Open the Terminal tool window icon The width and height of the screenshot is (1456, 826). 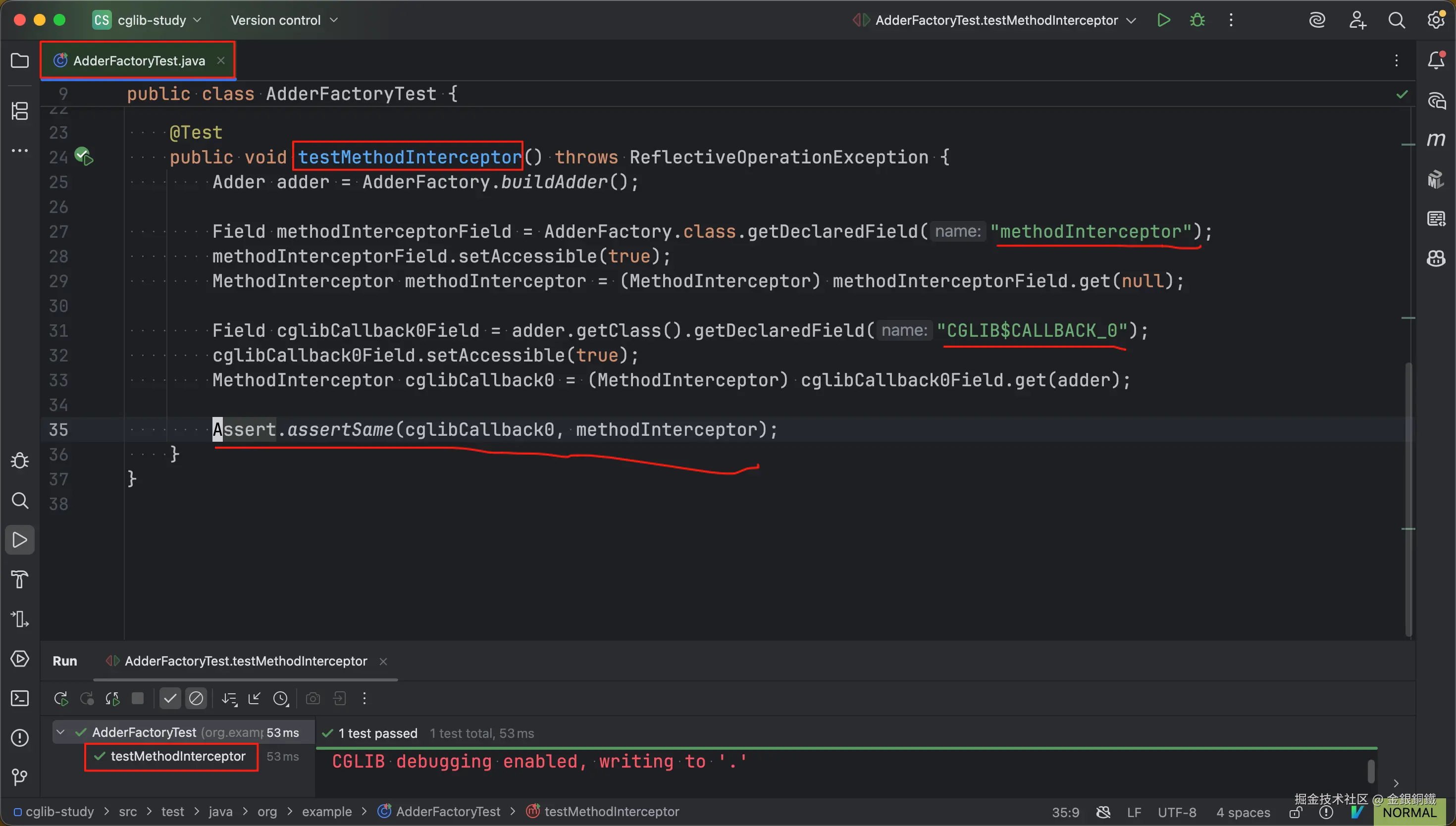20,698
